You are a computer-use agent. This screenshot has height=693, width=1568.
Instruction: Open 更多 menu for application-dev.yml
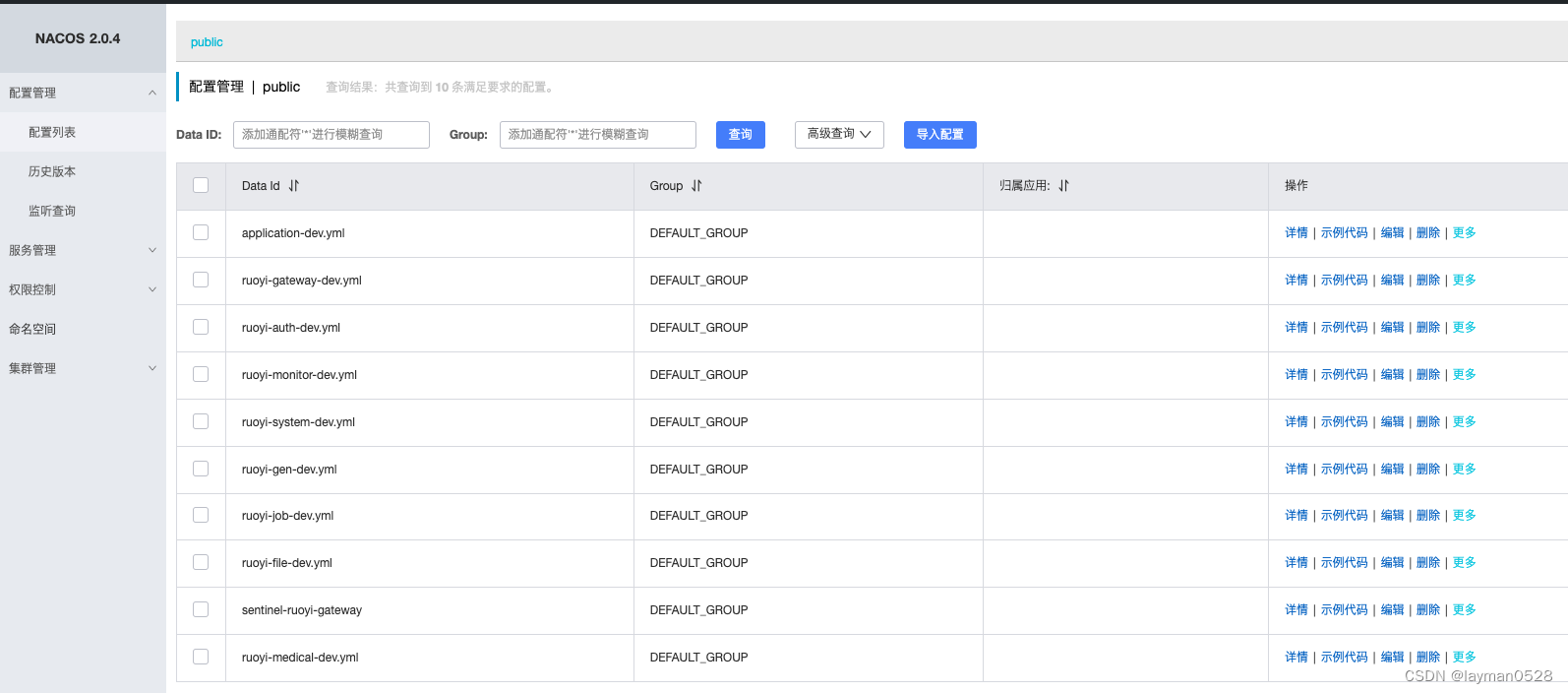click(x=1465, y=233)
